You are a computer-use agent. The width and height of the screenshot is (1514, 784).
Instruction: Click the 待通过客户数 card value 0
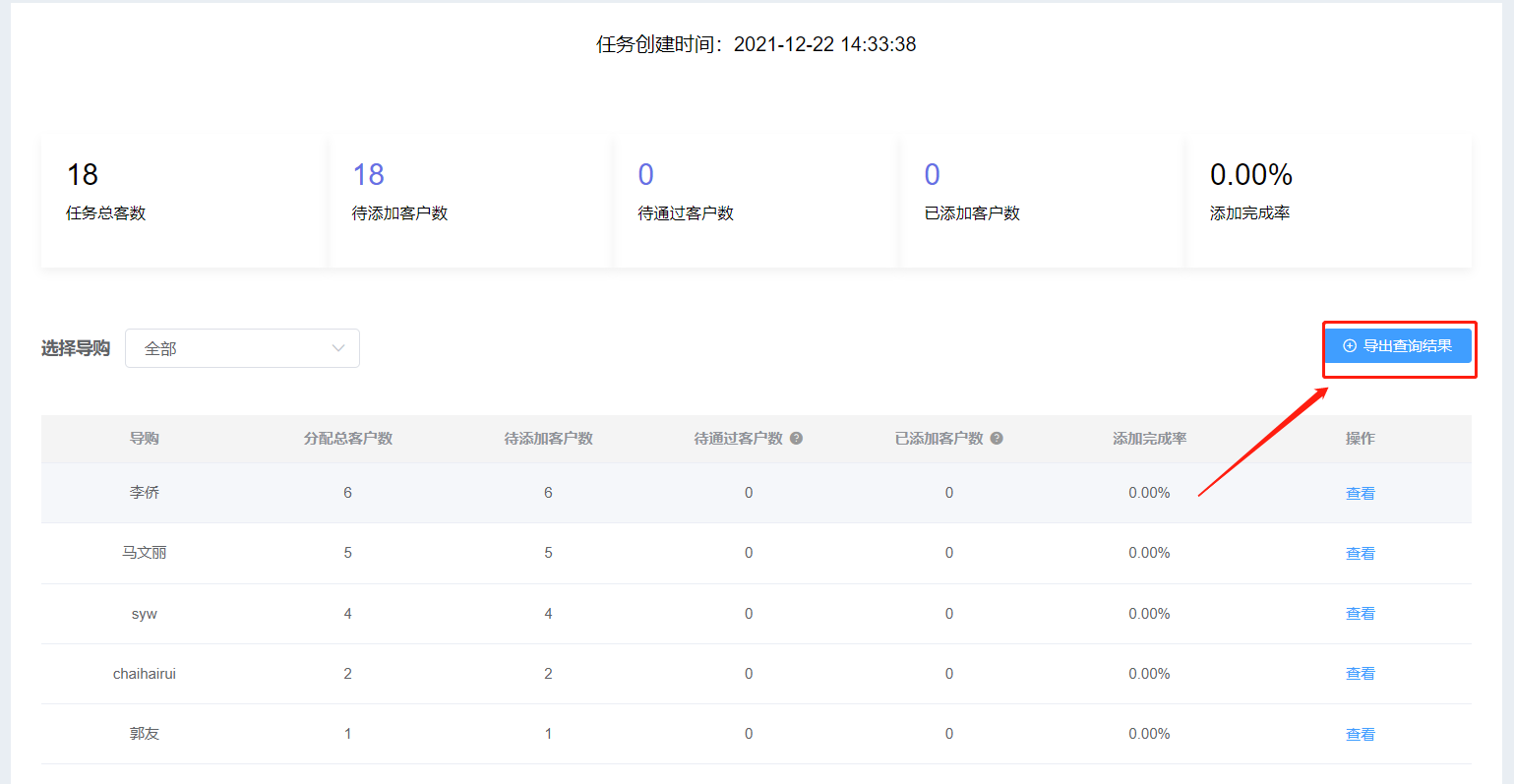pos(645,175)
